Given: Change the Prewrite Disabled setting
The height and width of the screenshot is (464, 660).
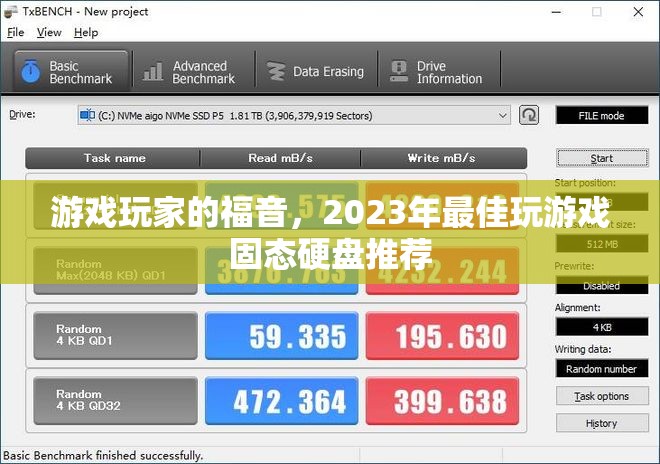Looking at the screenshot, I should 602,285.
